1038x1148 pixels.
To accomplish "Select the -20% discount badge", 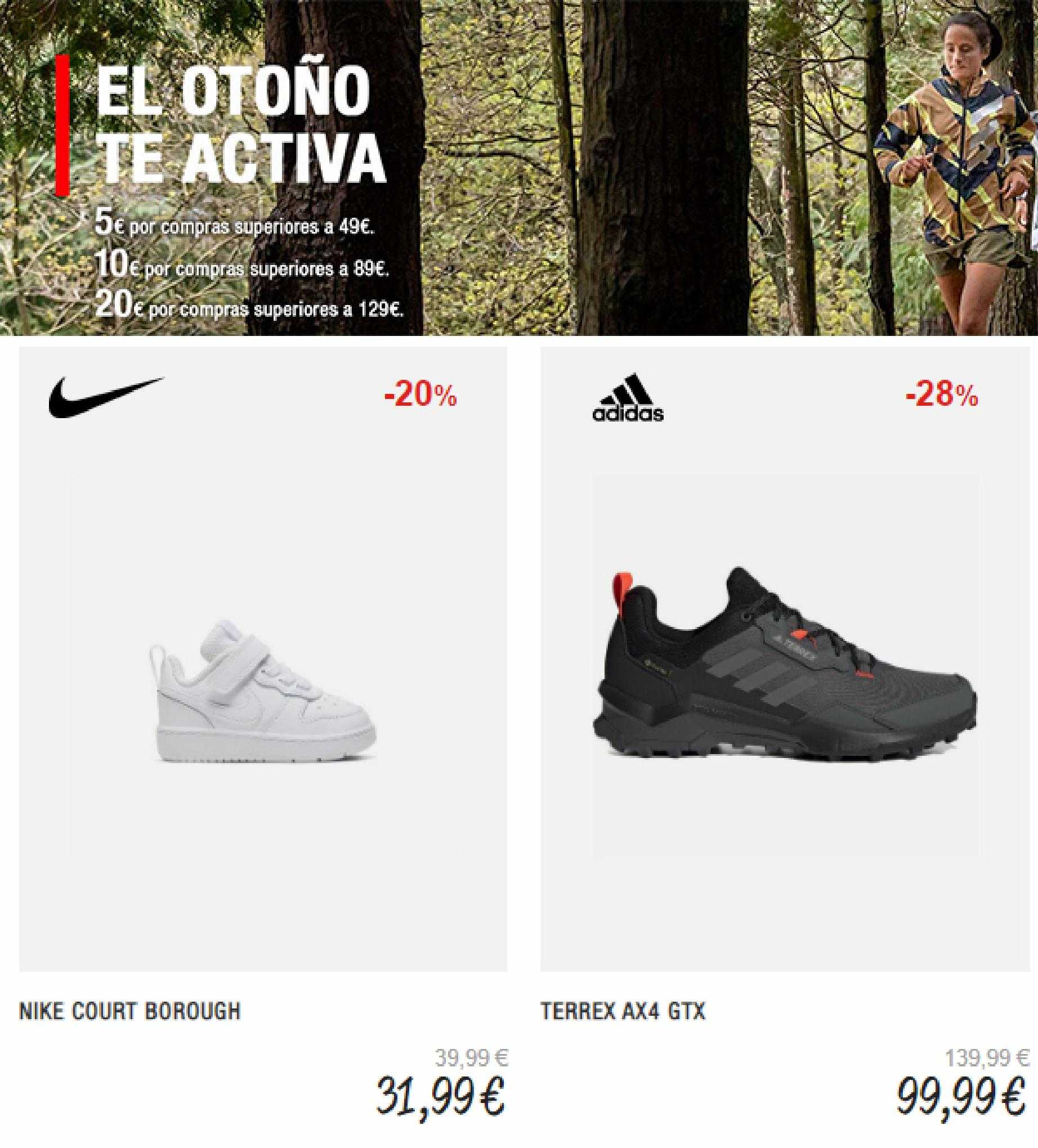I will tap(420, 396).
